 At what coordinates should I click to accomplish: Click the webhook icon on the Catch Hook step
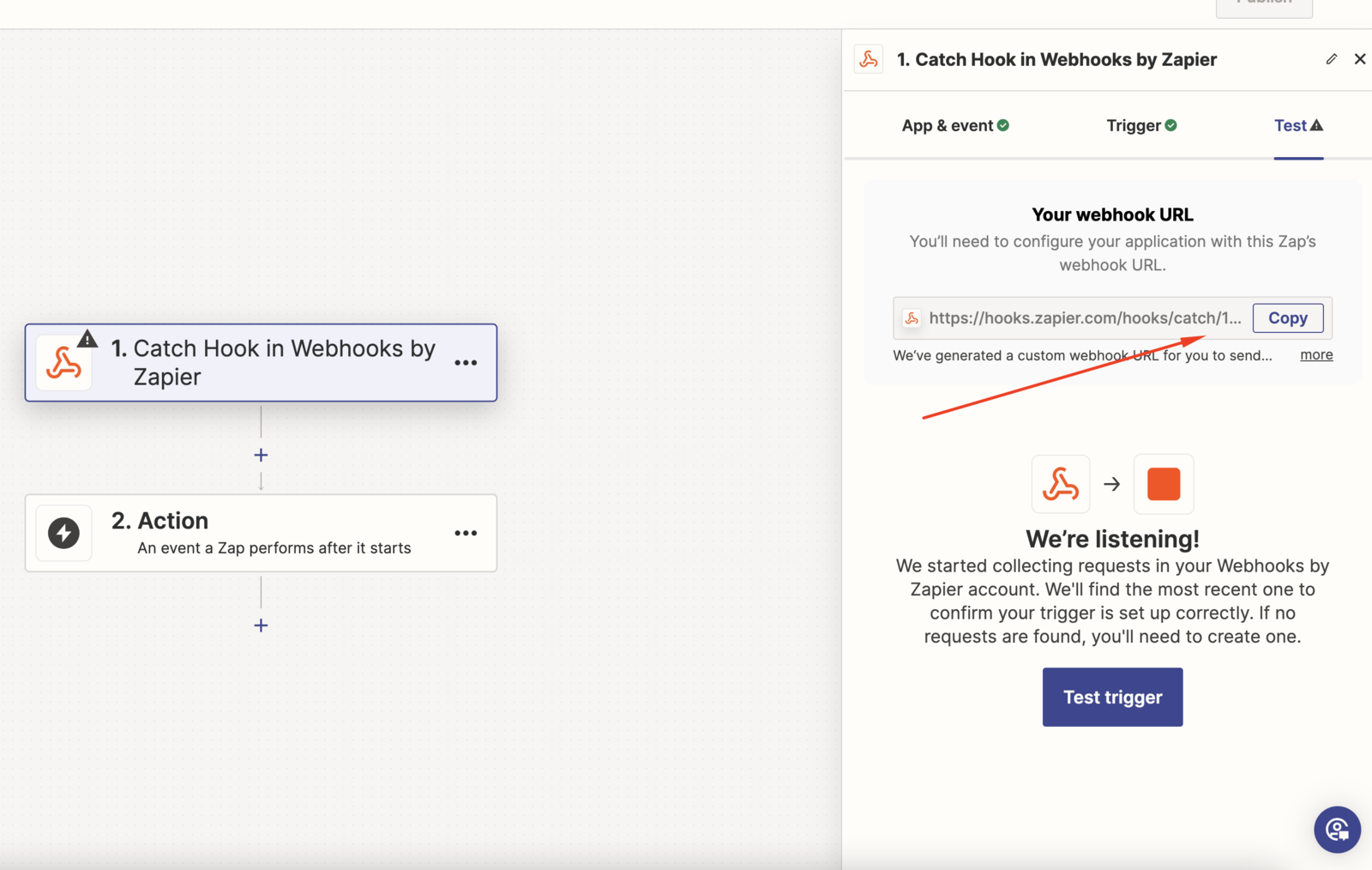[63, 363]
